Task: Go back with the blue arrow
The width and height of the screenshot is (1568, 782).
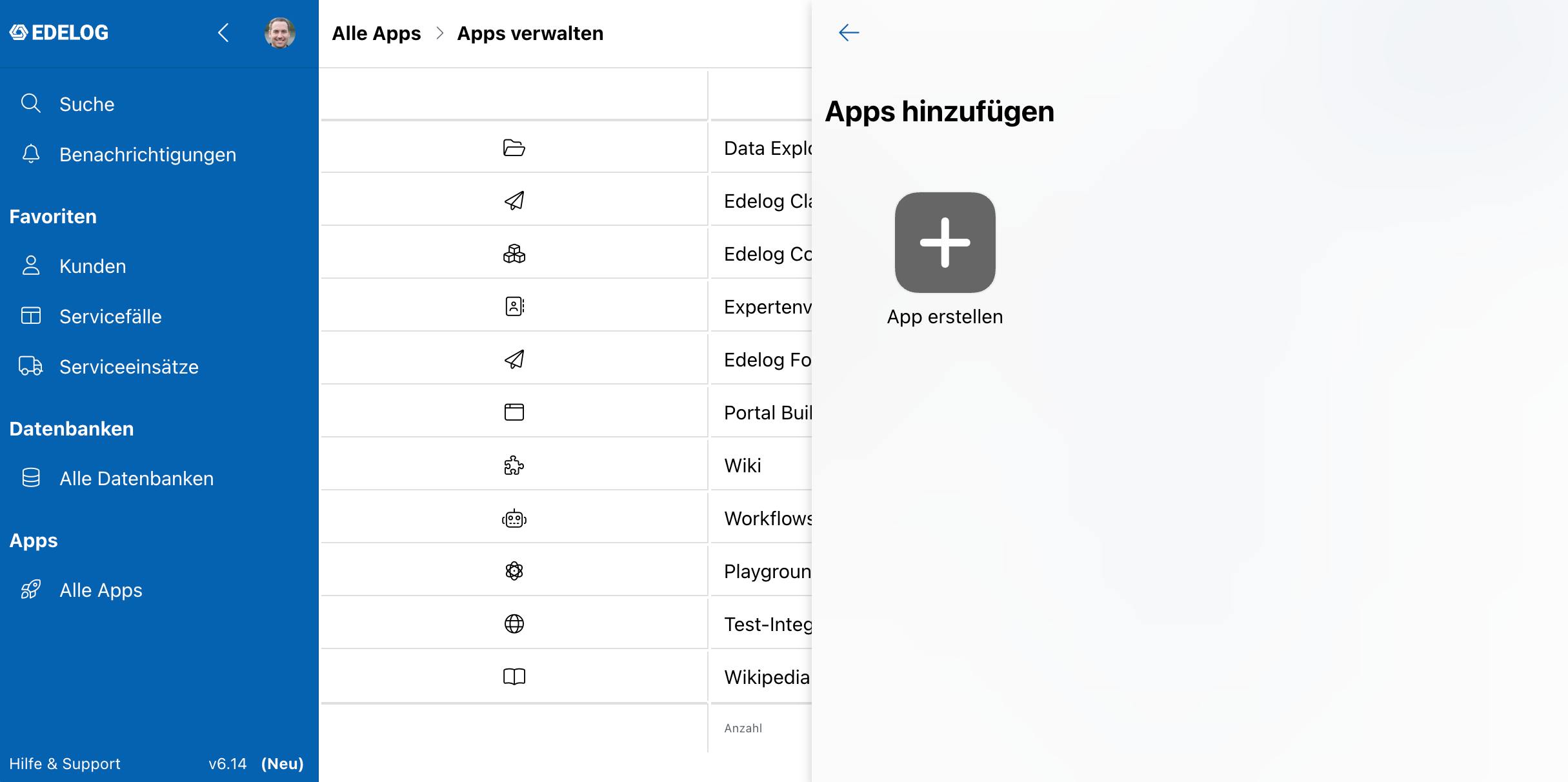Action: click(x=849, y=32)
